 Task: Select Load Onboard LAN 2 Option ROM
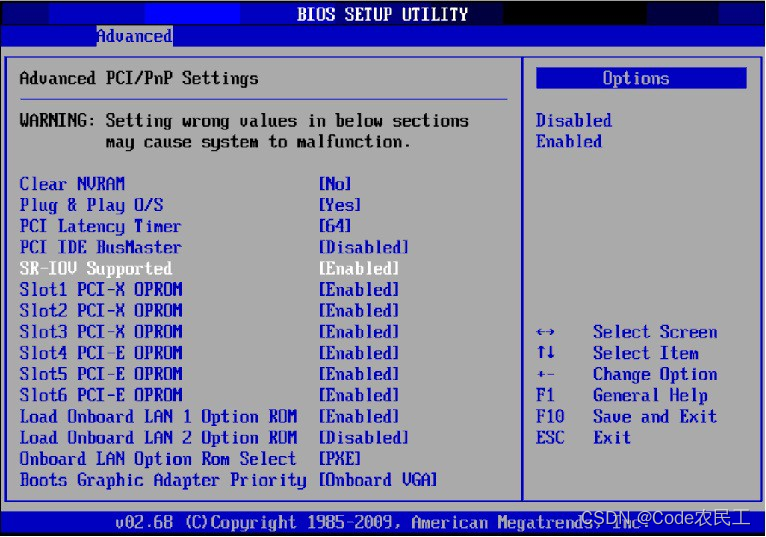(158, 438)
